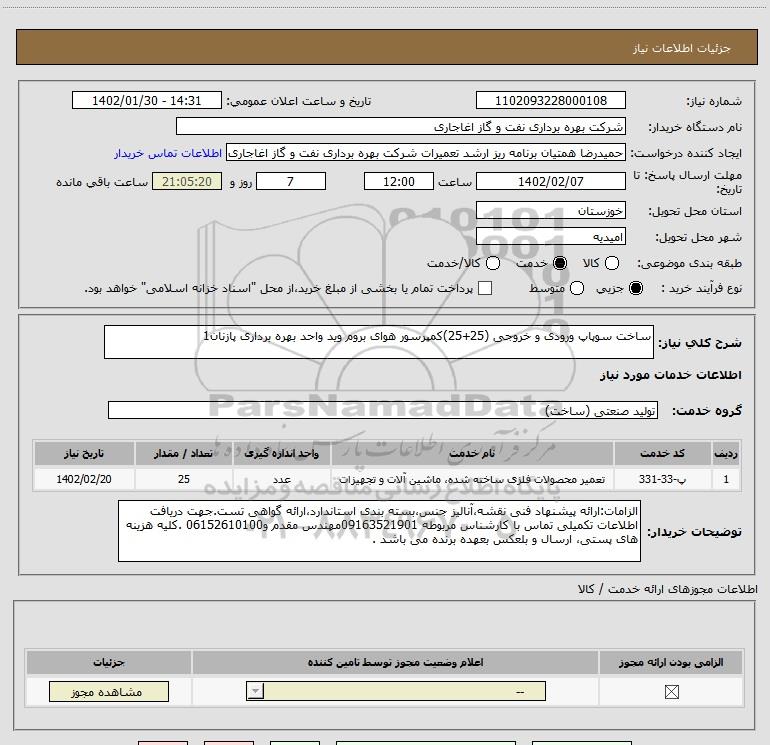
Task: Select the متوسط purchase type radio
Action: click(x=577, y=288)
